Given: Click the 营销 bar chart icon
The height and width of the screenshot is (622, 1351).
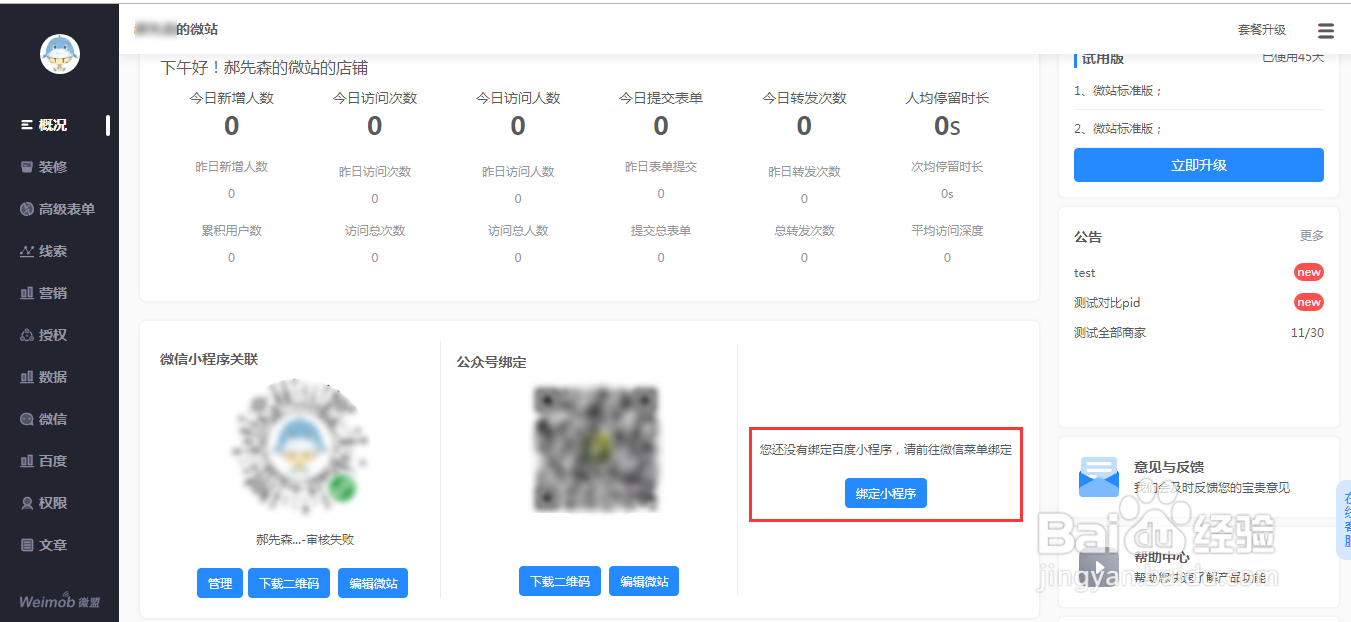Looking at the screenshot, I should pyautogui.click(x=27, y=293).
